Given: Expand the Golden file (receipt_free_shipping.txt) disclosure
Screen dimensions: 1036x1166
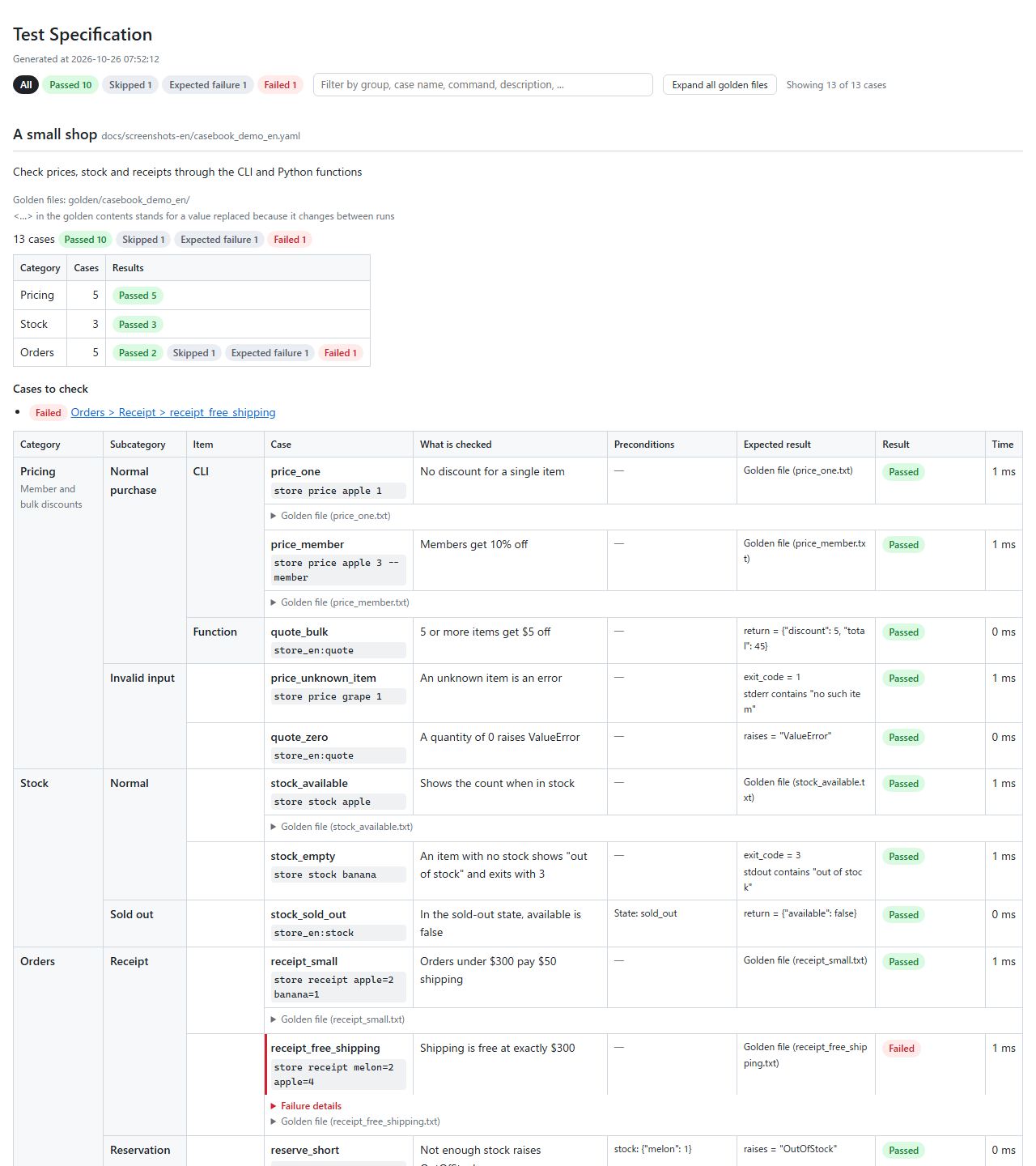Looking at the screenshot, I should tap(355, 1121).
